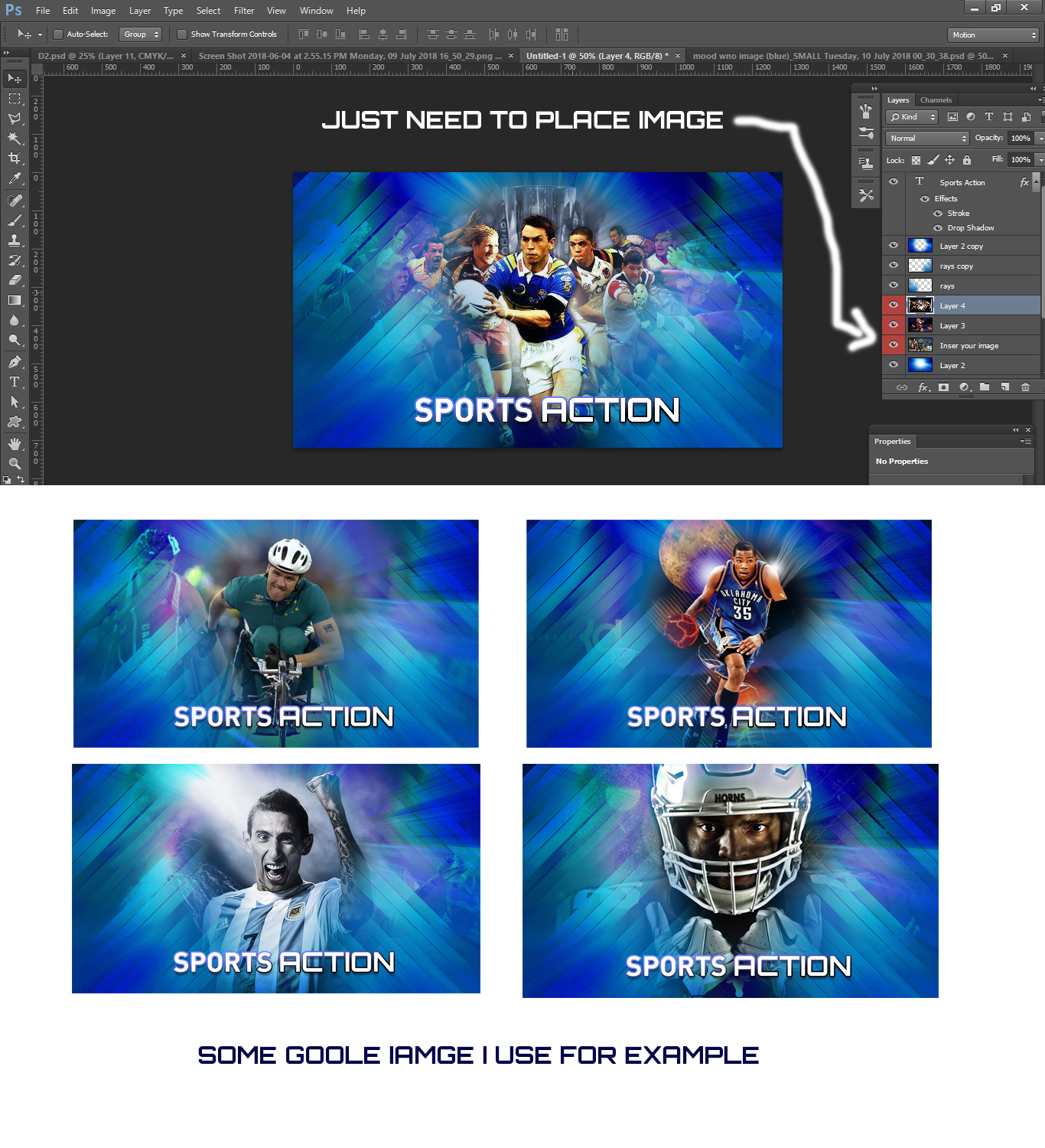
Task: Click the Layer 2 layer thumbnail
Action: pos(920,365)
